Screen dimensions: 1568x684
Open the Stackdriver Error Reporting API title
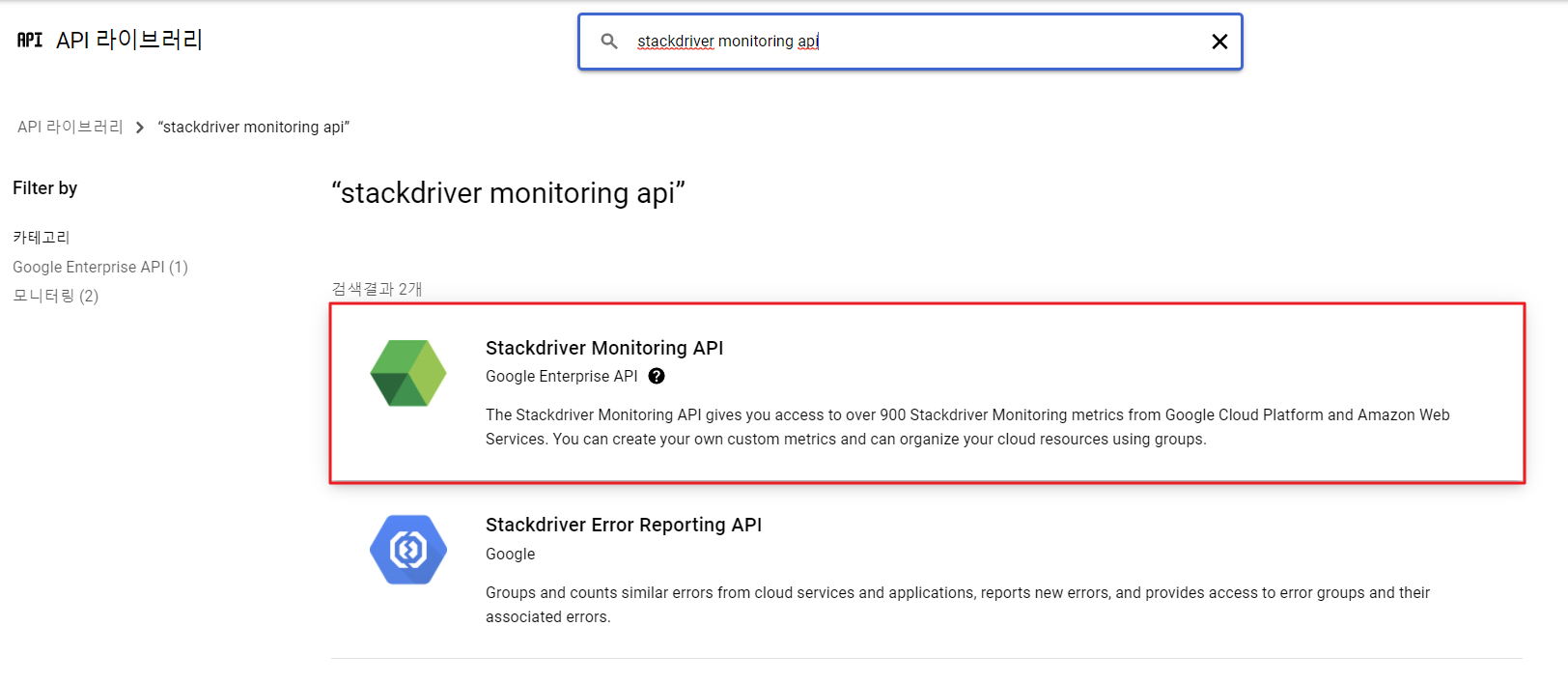(624, 525)
